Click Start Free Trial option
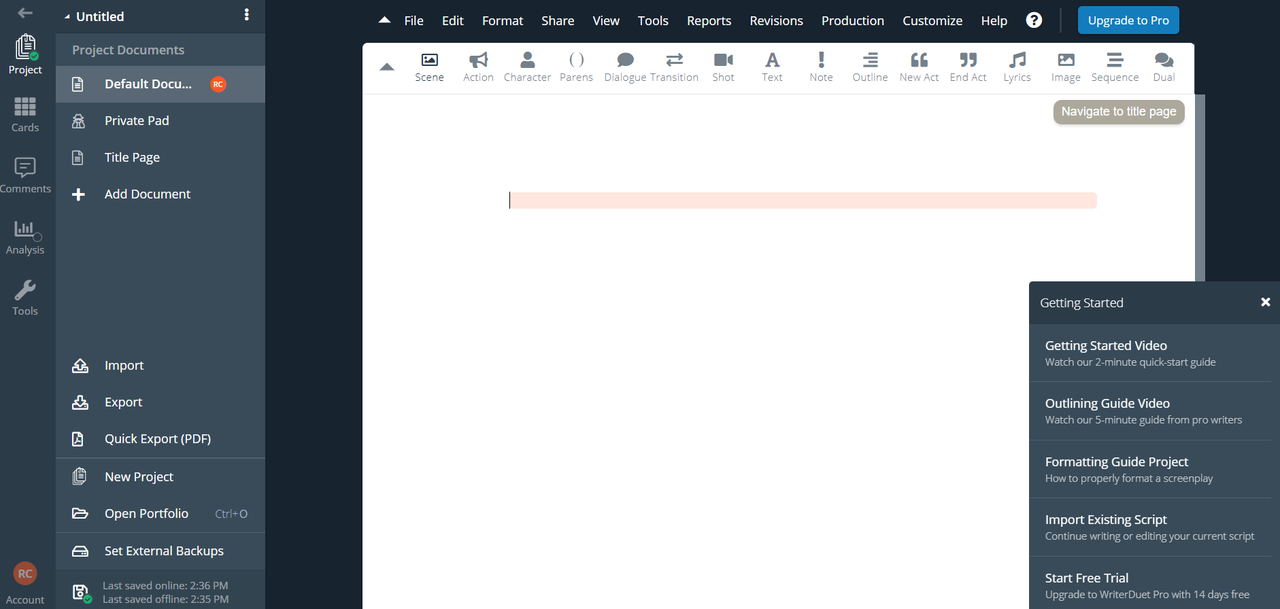 [1150, 585]
